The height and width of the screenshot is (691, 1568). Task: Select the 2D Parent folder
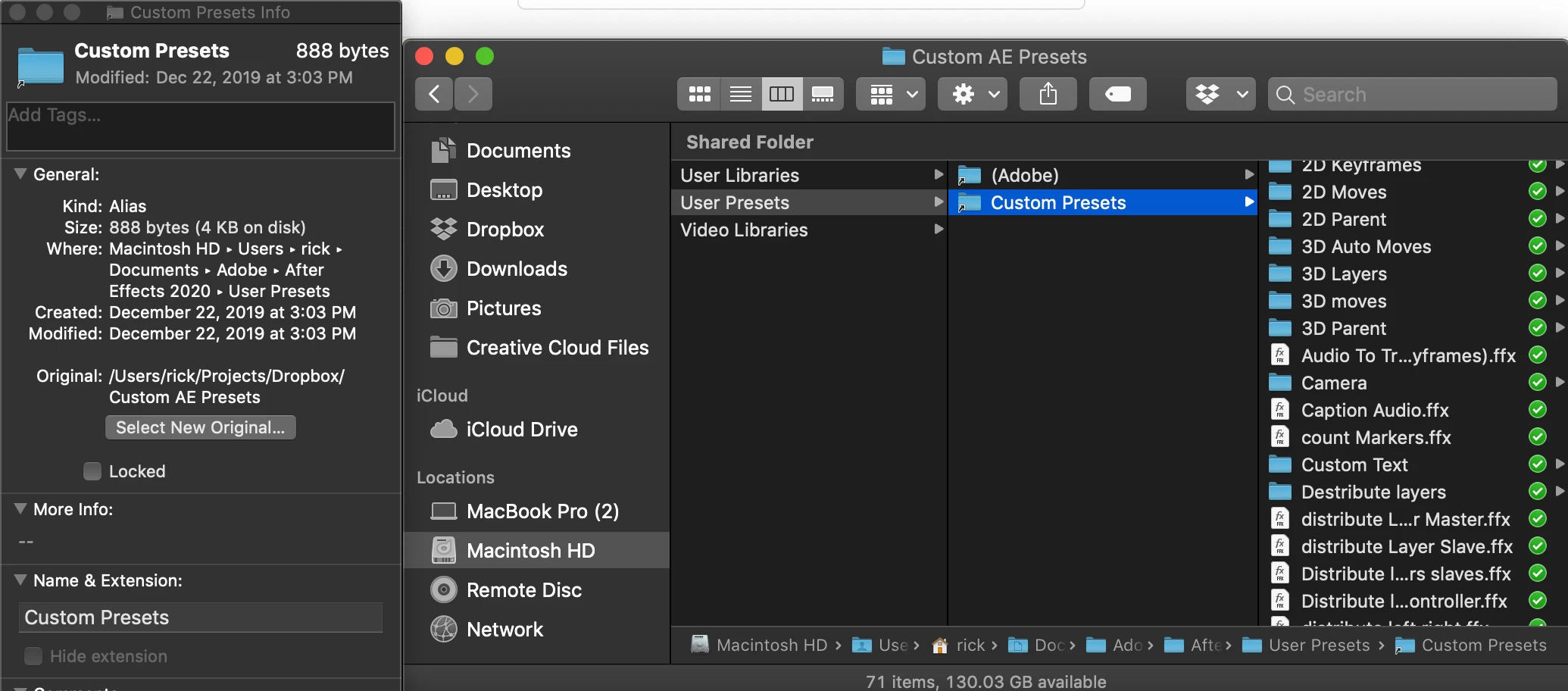[1413, 219]
